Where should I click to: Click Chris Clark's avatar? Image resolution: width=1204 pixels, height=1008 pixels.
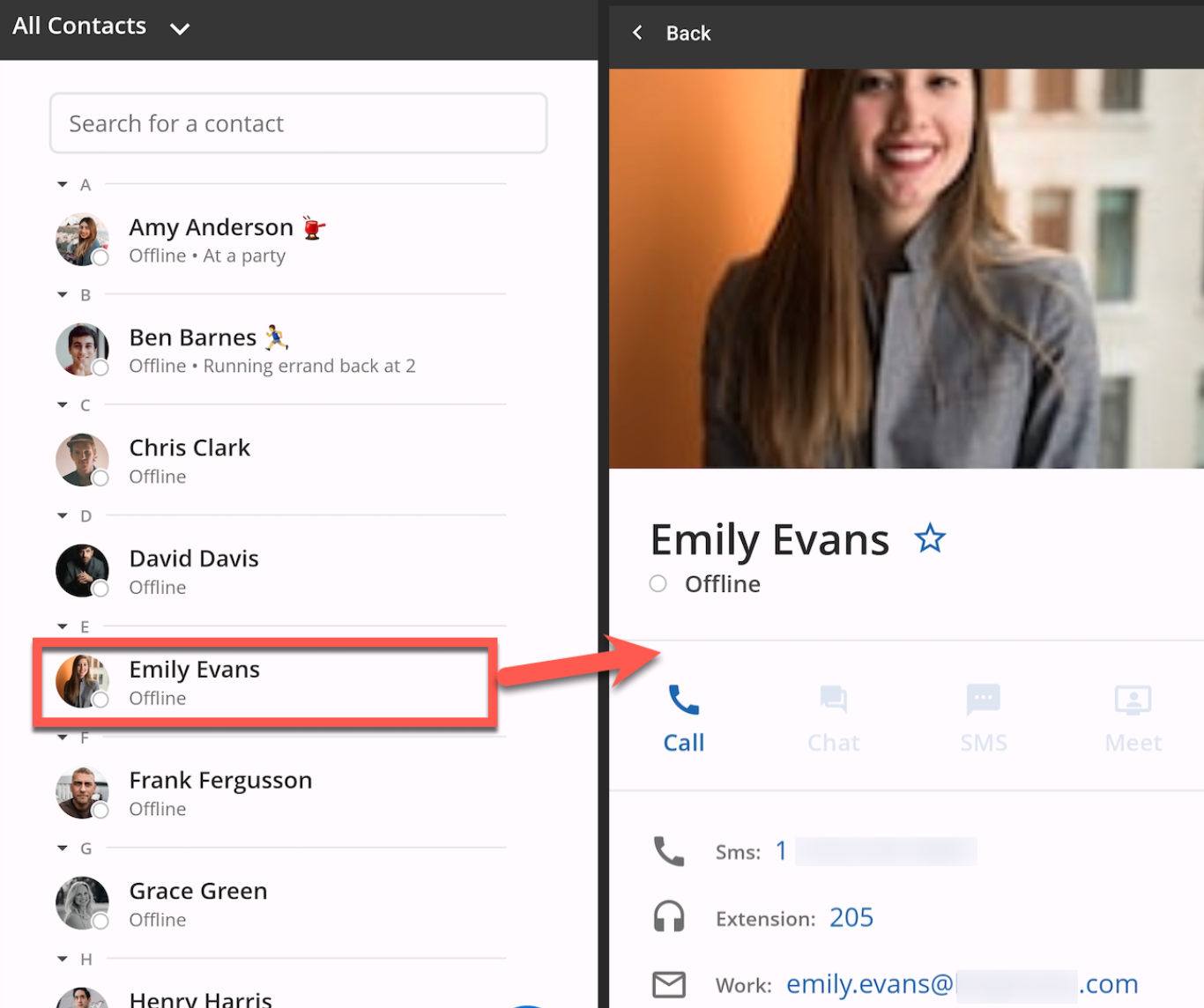click(82, 460)
